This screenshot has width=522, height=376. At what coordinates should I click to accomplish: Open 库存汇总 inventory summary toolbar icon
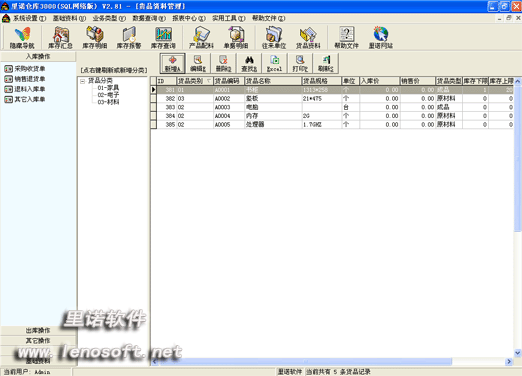60,38
